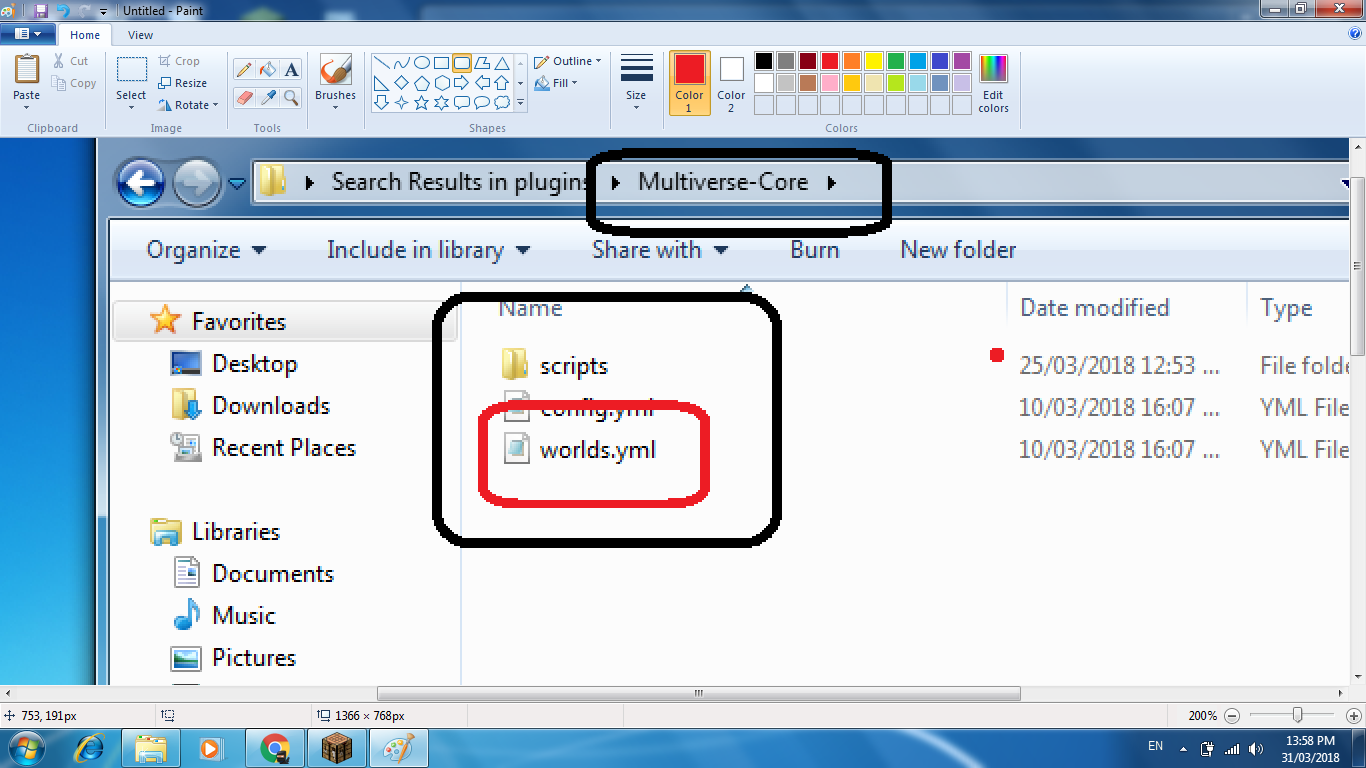The image size is (1366, 768).
Task: Pick the black color swatch
Action: (764, 62)
